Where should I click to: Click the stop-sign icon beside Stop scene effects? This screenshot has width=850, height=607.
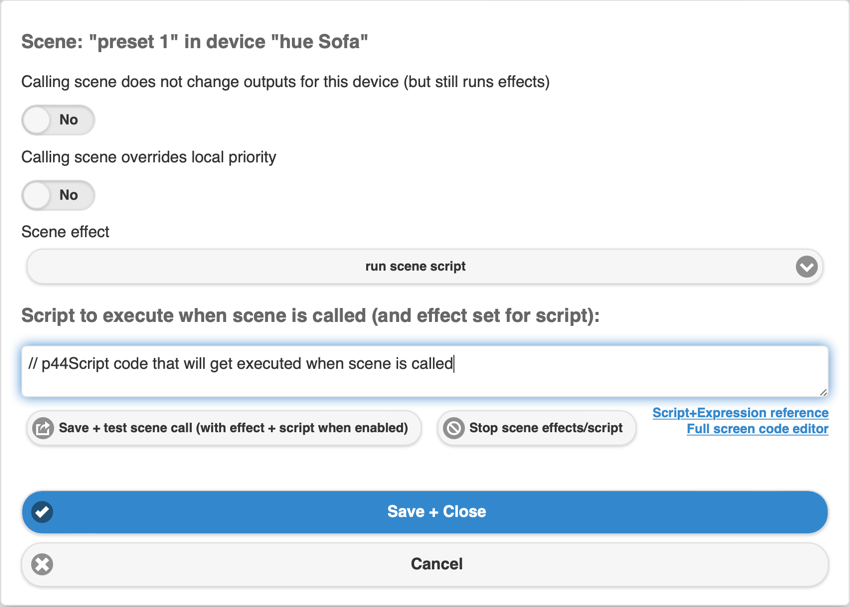coord(455,428)
